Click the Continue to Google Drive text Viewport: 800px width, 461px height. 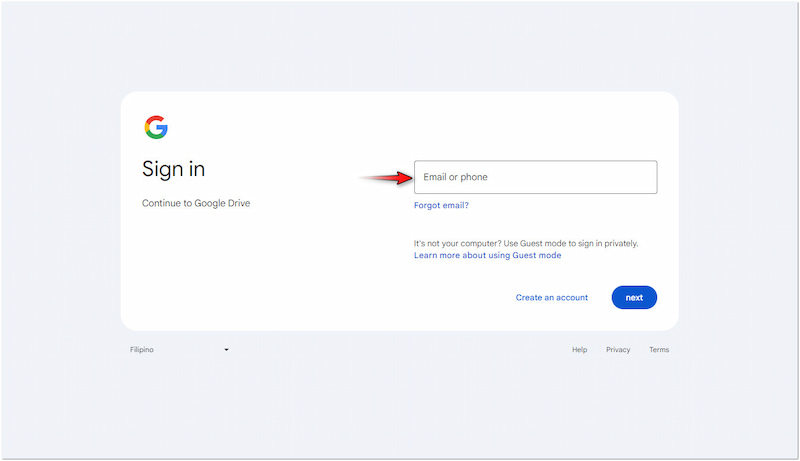196,203
